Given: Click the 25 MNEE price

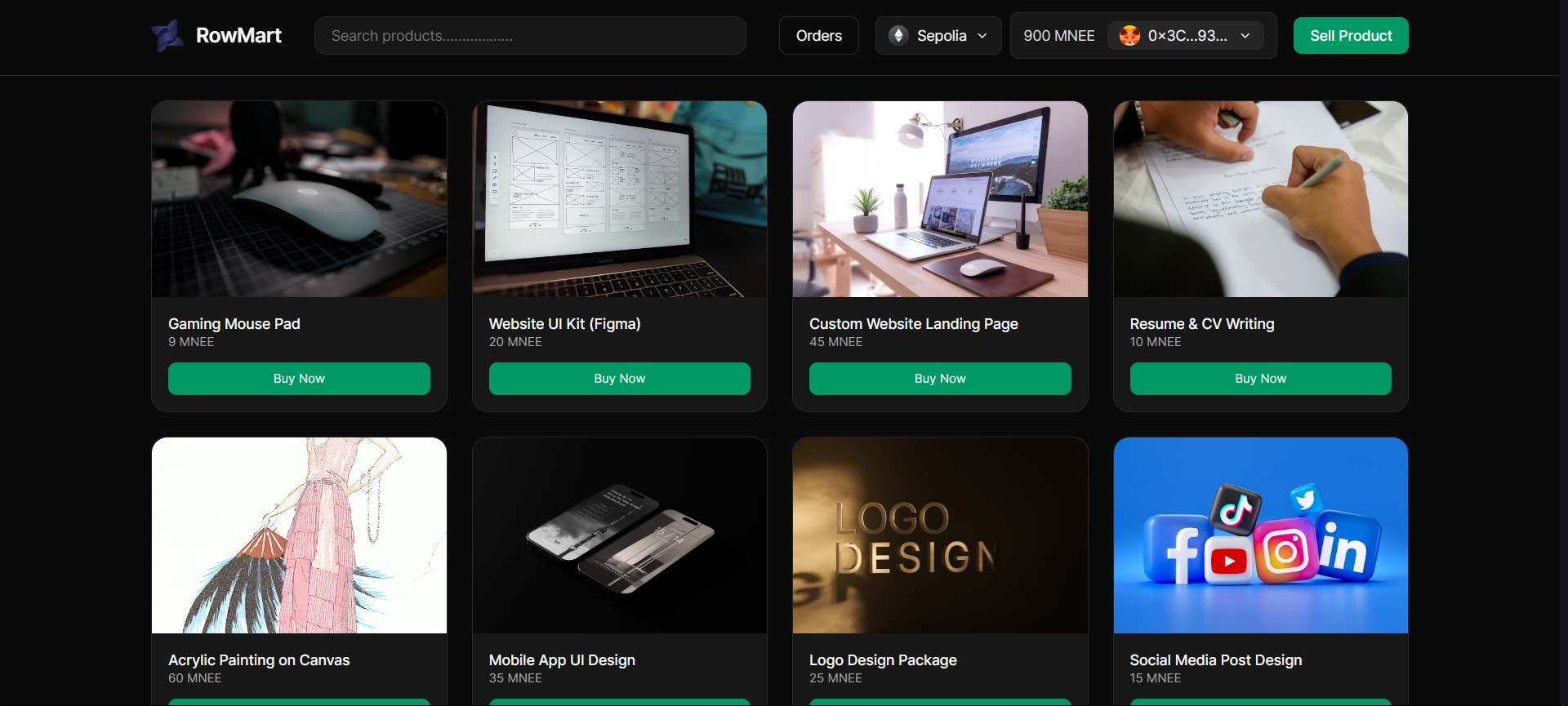Looking at the screenshot, I should pos(835,678).
